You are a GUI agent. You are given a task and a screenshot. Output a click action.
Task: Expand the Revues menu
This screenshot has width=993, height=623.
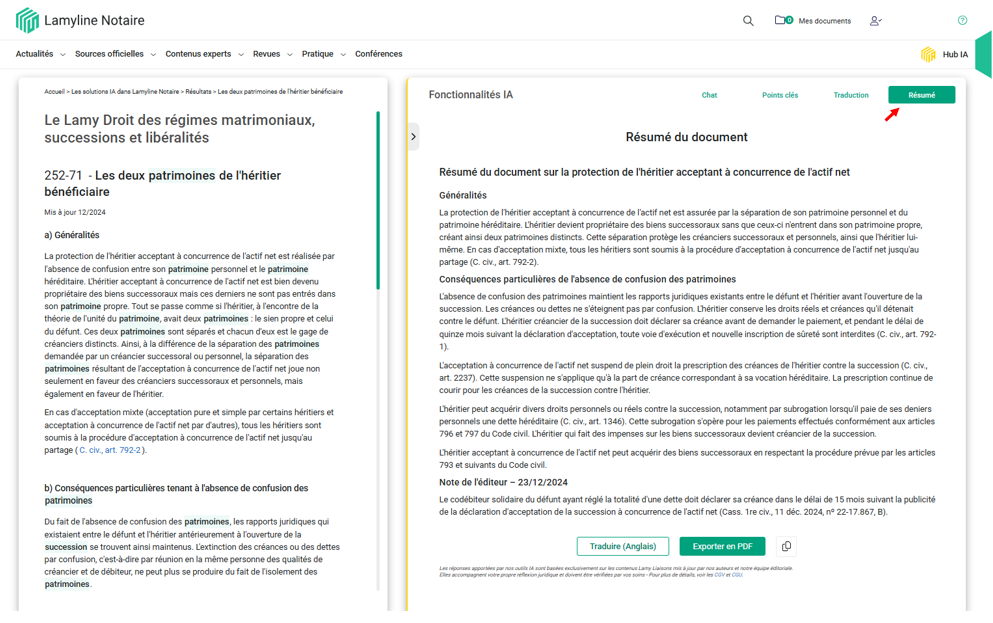(272, 54)
